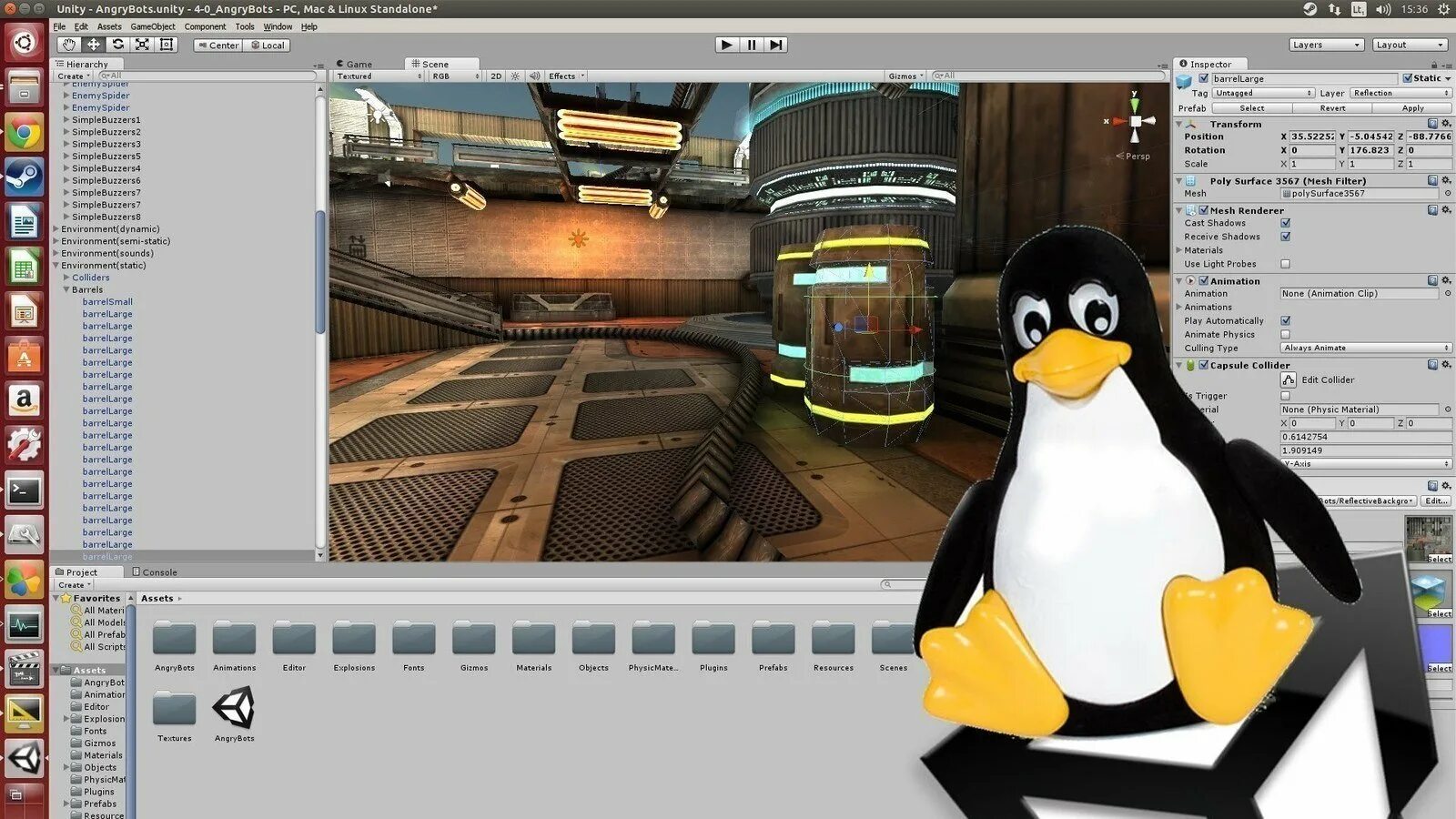Switch to the Game tab

pos(354,65)
